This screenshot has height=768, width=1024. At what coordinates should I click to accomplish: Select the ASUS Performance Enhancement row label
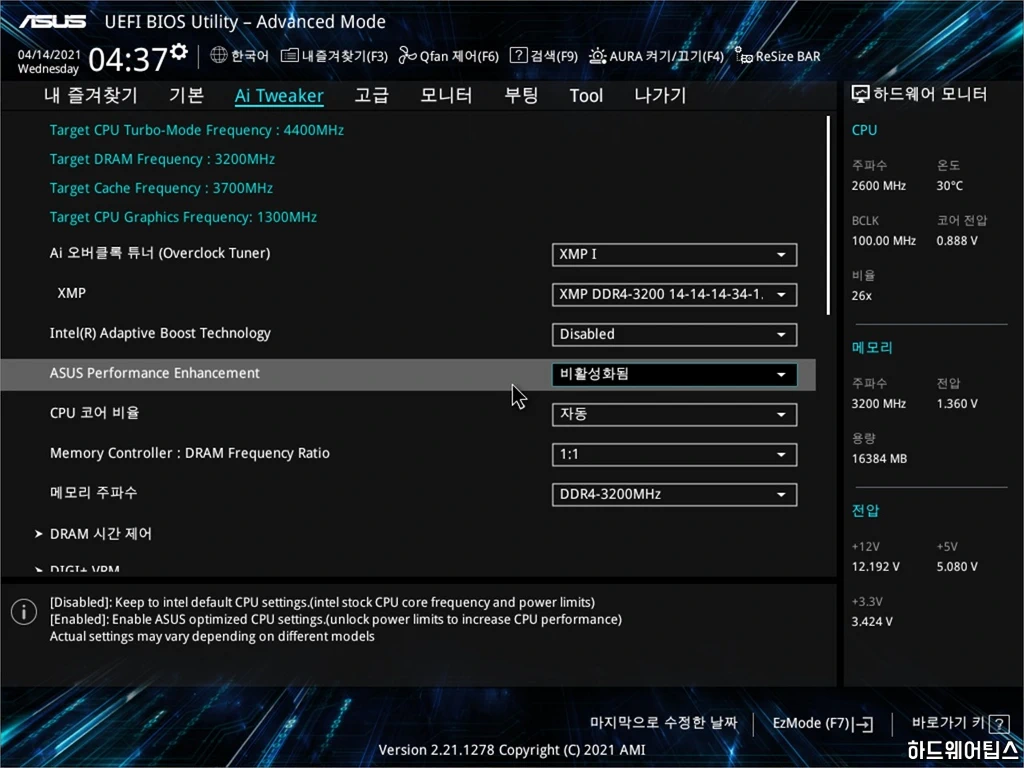(x=155, y=373)
